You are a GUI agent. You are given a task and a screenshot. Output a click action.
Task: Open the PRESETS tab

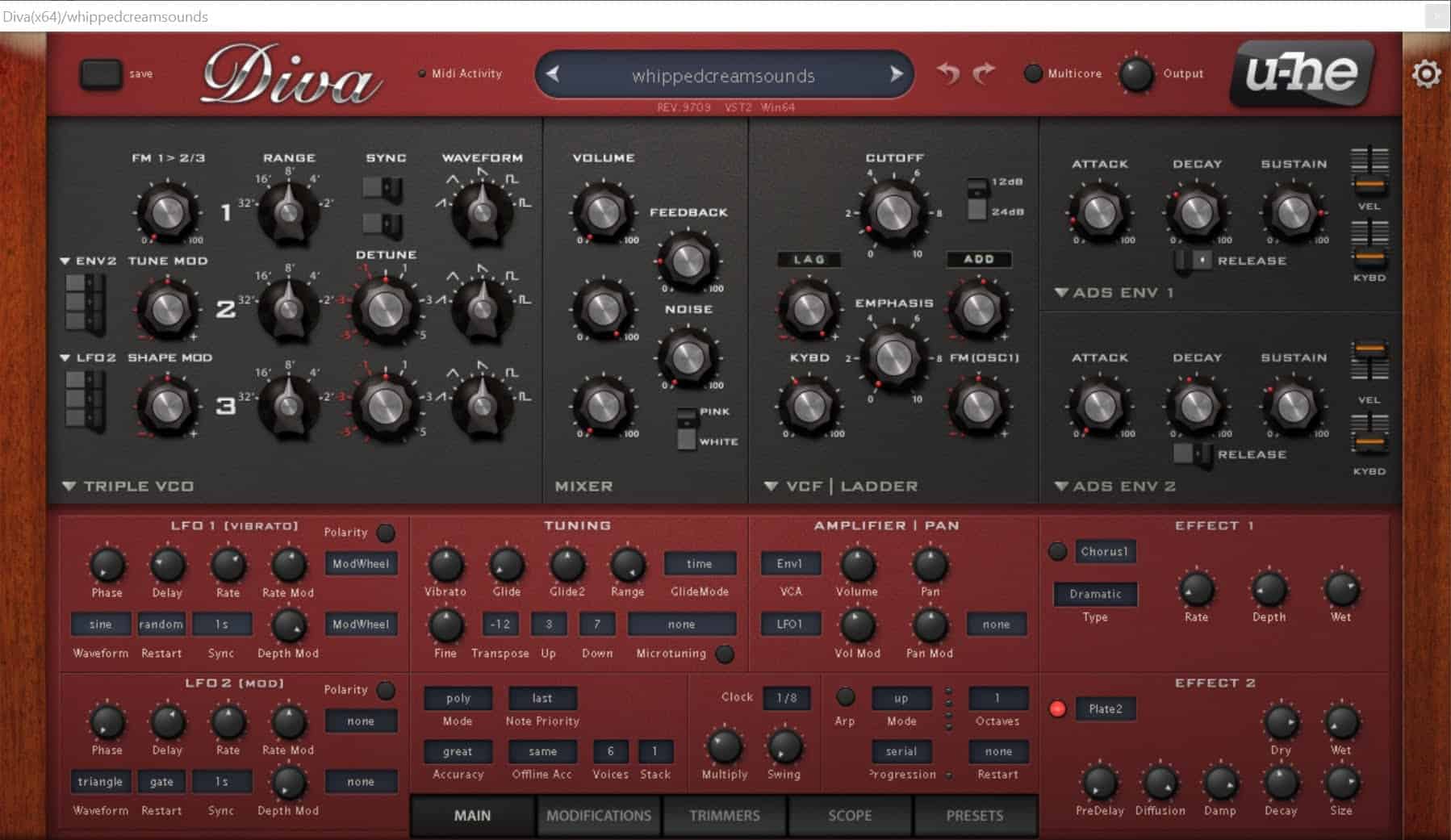974,815
